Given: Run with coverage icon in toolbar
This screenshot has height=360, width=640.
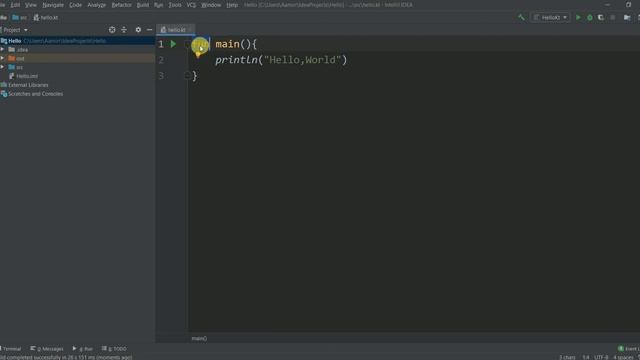Looking at the screenshot, I should coord(601,18).
